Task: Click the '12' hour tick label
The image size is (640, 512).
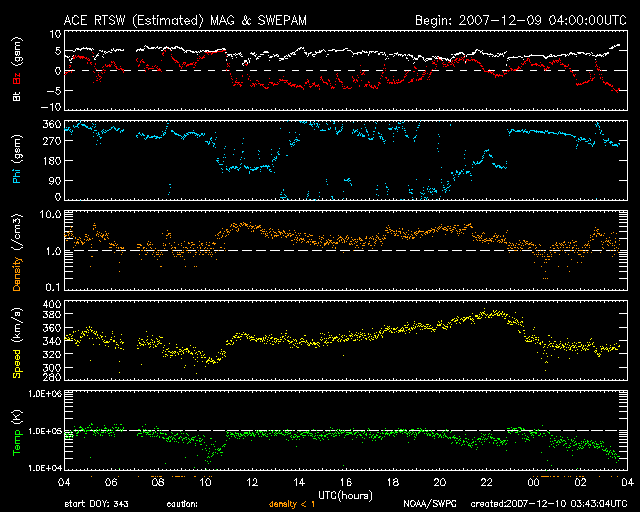Action: pos(252,483)
